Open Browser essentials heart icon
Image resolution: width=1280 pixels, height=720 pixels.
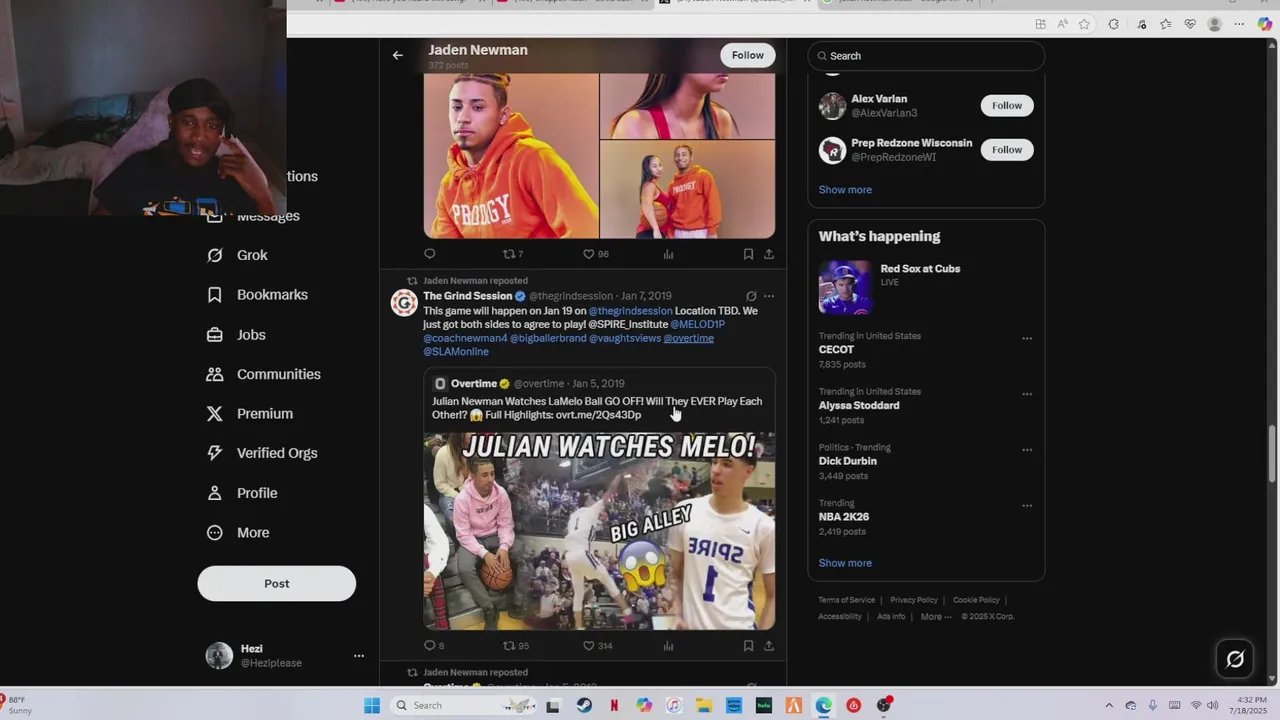click(1190, 24)
